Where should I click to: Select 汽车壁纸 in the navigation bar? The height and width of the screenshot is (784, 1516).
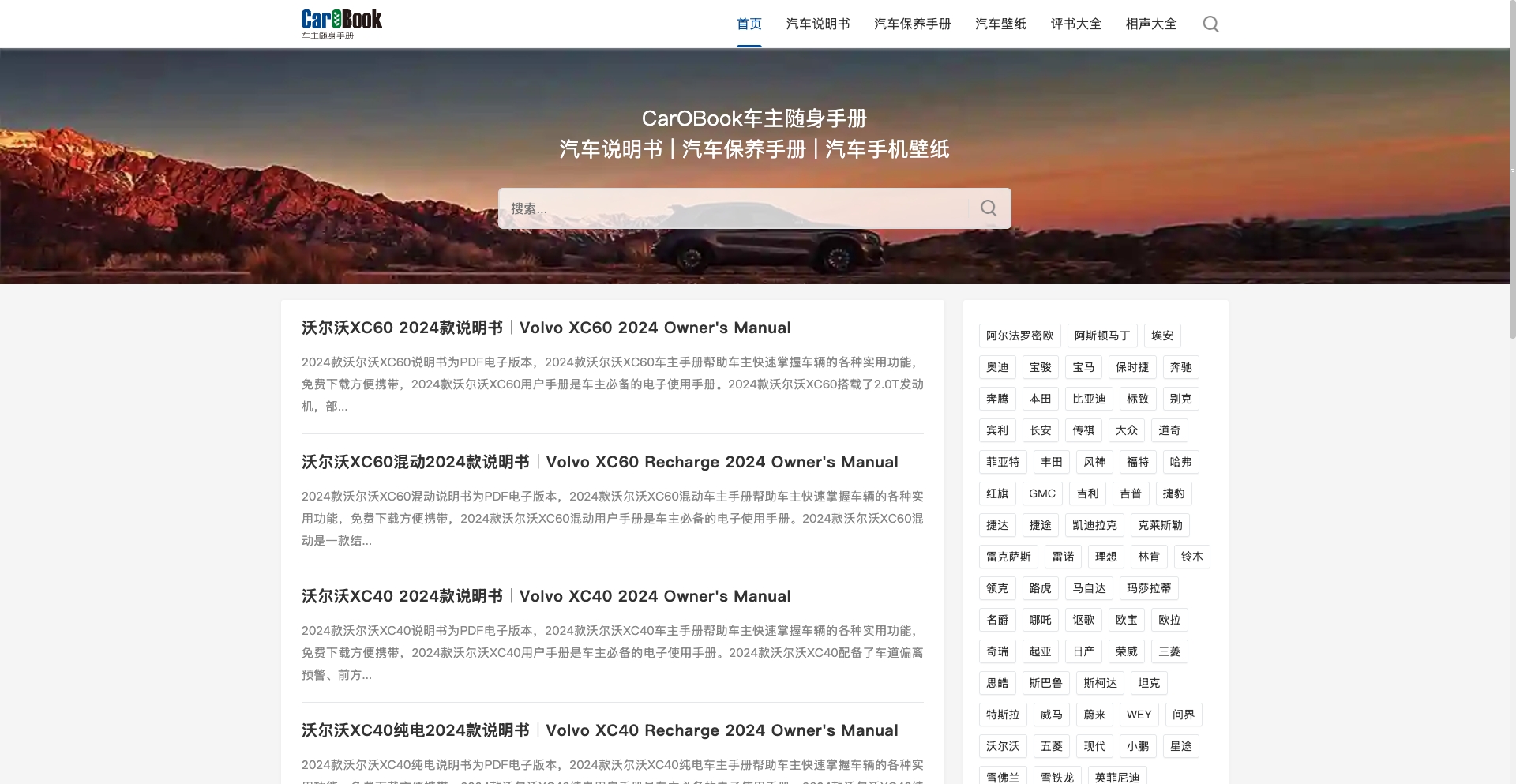point(1000,24)
